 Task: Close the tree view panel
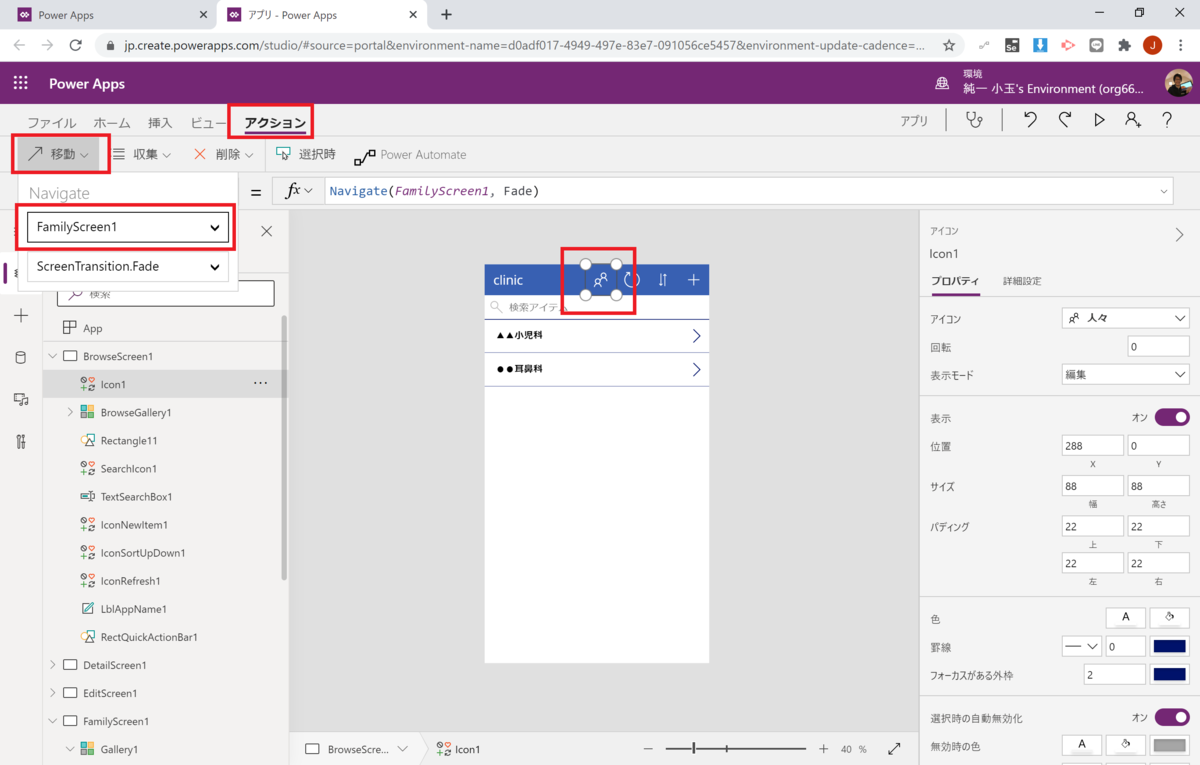(x=266, y=231)
